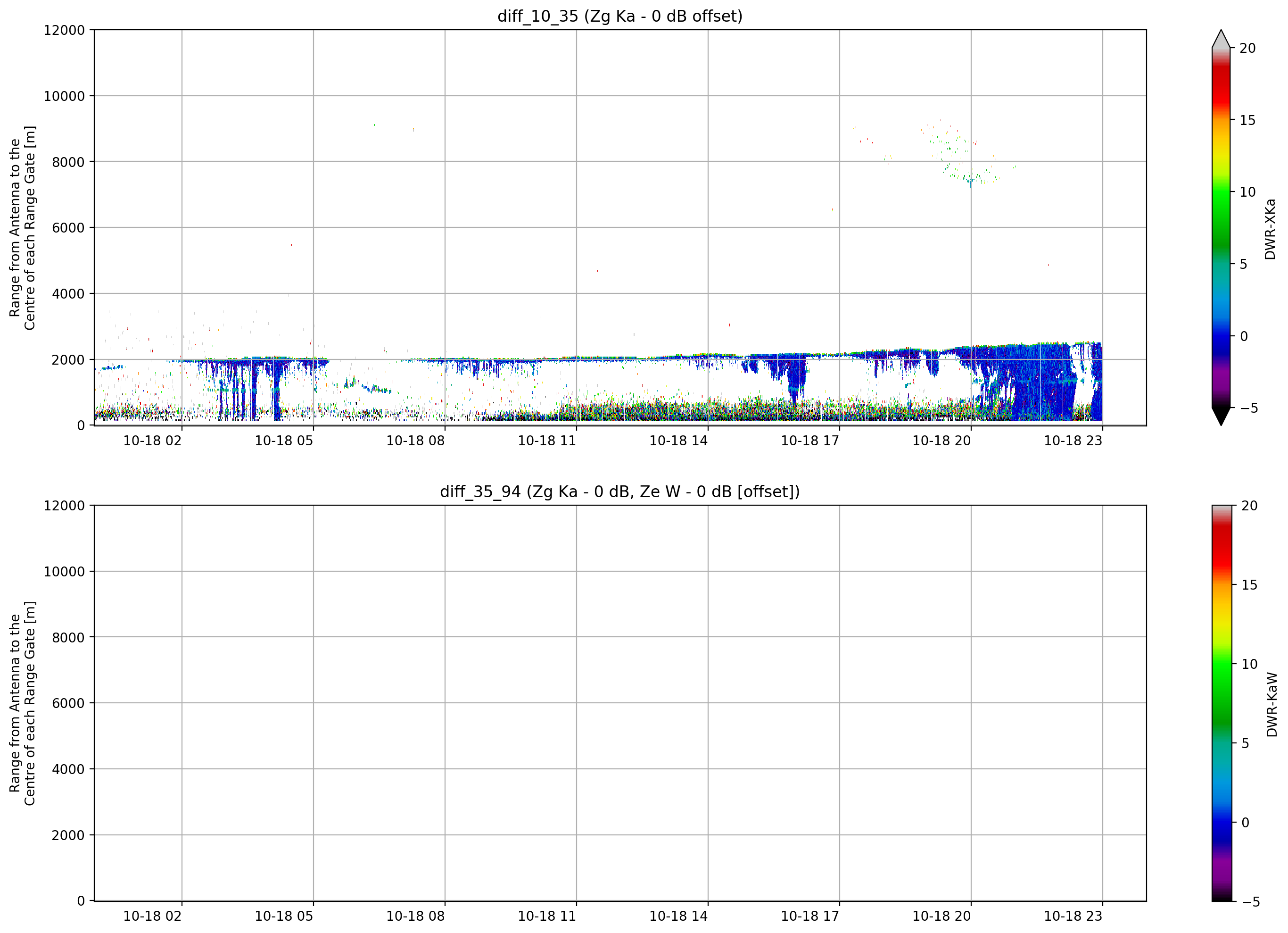
Task: Click top plot x tick '10-18 11'
Action: pos(547,441)
